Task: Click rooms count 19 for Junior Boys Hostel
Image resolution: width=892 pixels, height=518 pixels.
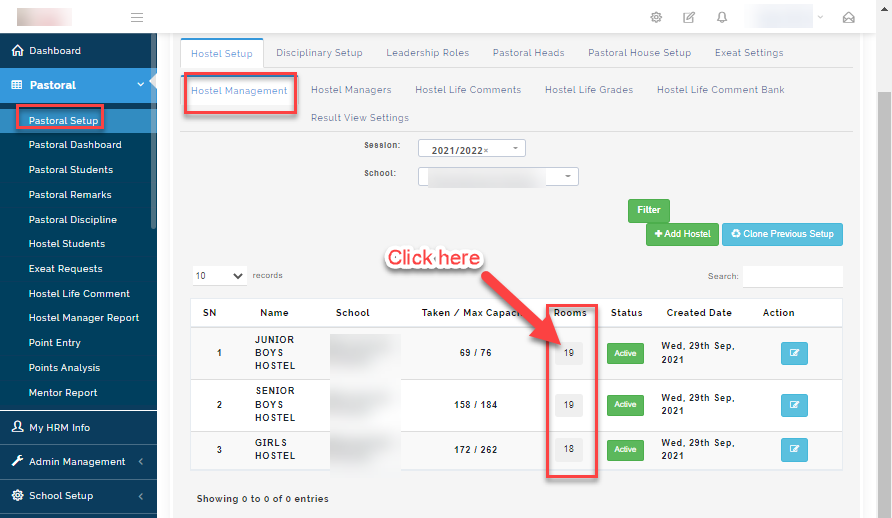Action: pyautogui.click(x=569, y=353)
